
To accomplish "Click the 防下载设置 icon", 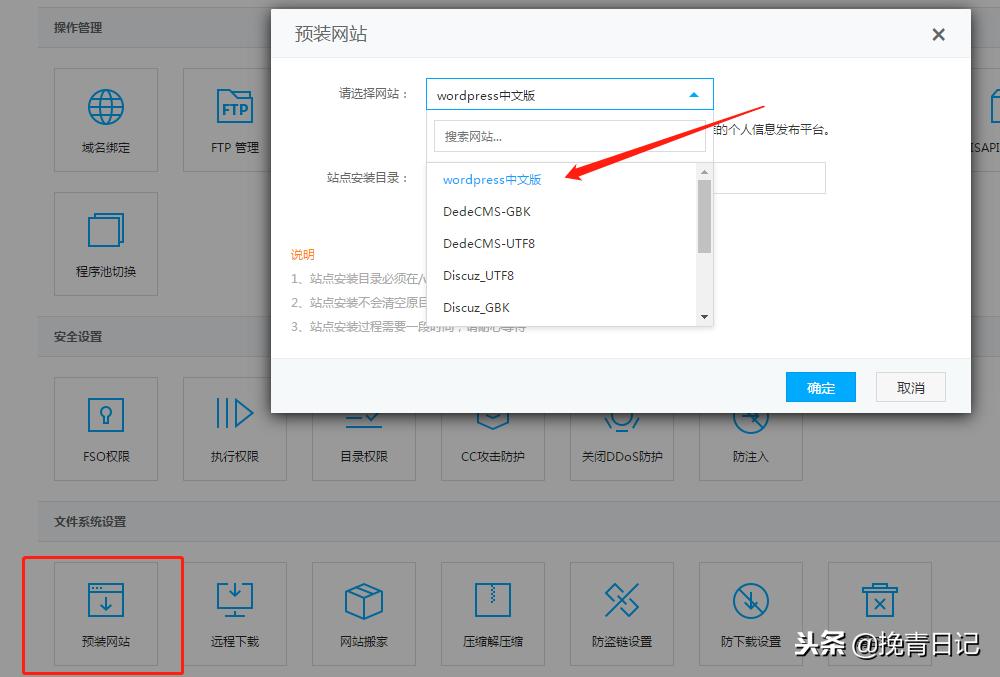I will (x=750, y=613).
